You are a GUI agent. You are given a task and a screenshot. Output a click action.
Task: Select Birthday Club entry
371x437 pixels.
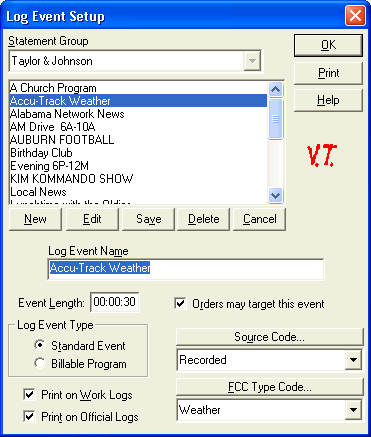coord(138,153)
